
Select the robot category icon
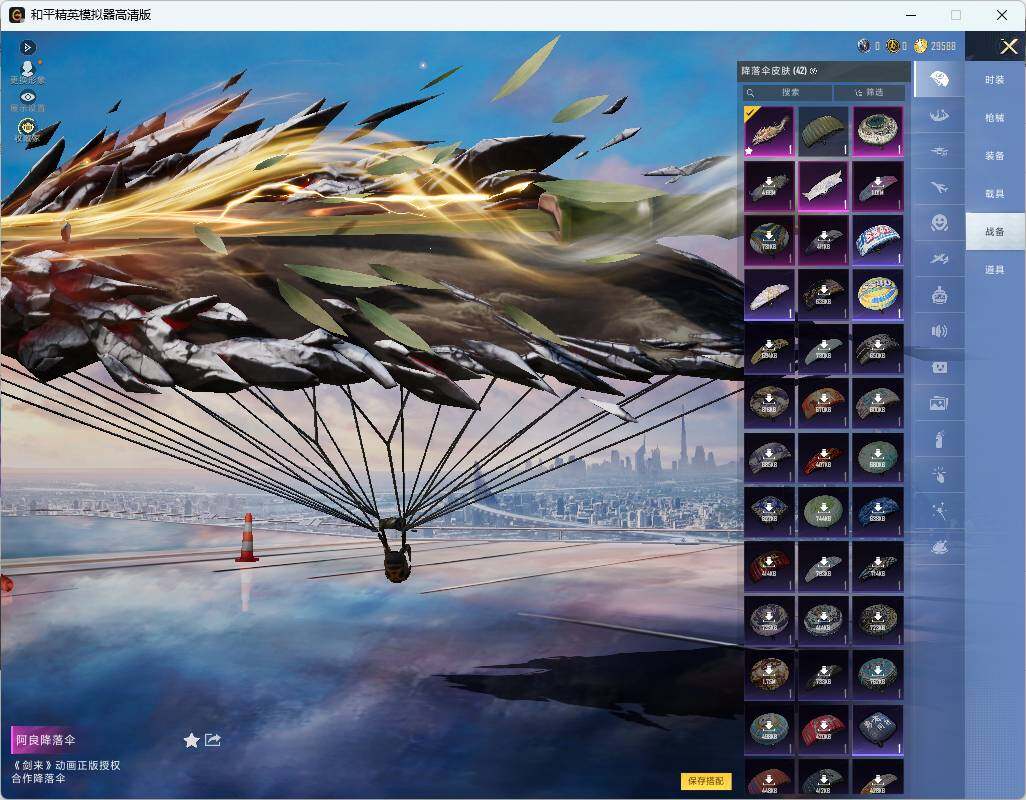click(939, 296)
